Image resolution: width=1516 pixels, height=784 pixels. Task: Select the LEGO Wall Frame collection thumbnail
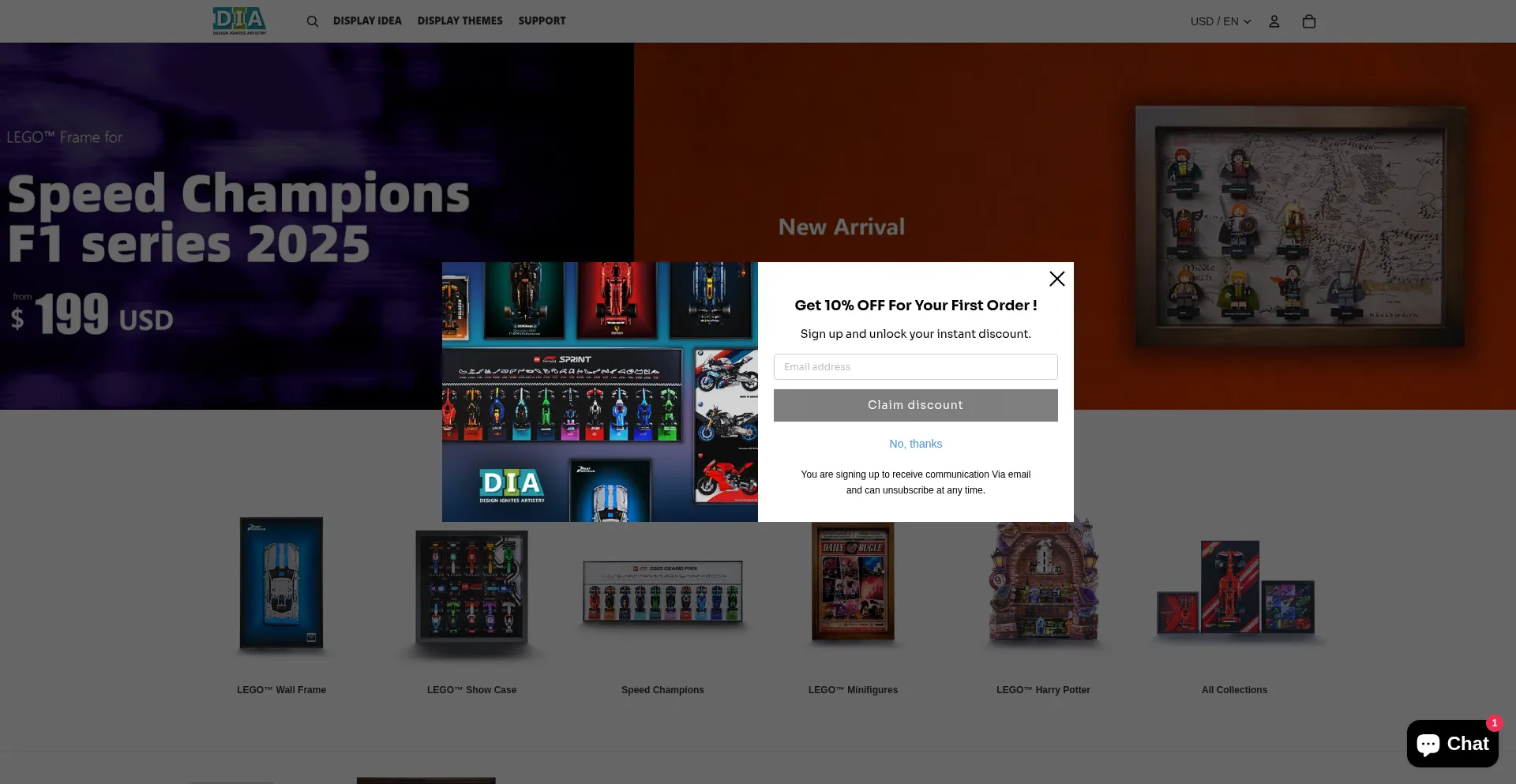click(281, 583)
